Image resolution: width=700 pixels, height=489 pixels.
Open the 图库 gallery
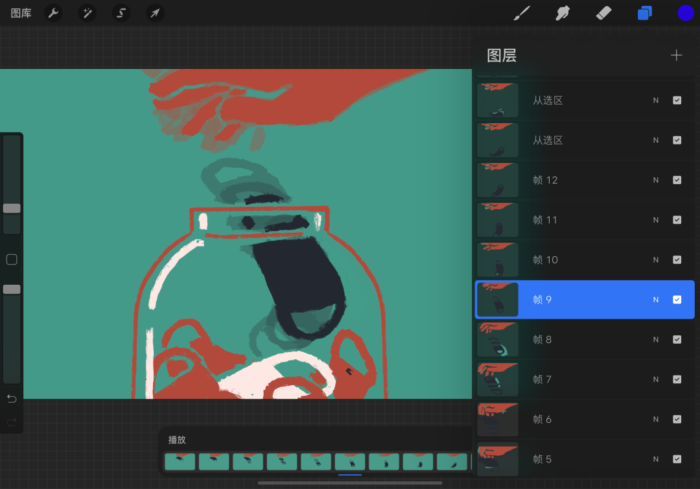[x=20, y=13]
